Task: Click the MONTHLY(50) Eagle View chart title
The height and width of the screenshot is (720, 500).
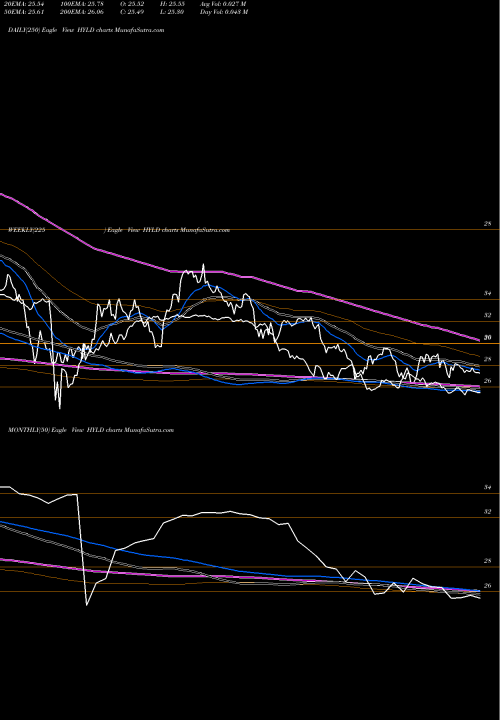Action: click(x=91, y=430)
